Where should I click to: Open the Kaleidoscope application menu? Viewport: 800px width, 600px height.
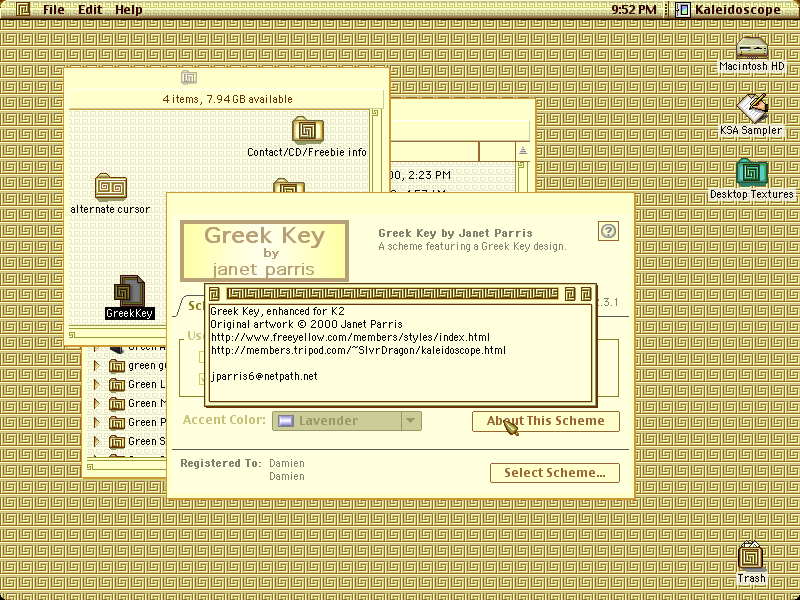pyautogui.click(x=728, y=10)
